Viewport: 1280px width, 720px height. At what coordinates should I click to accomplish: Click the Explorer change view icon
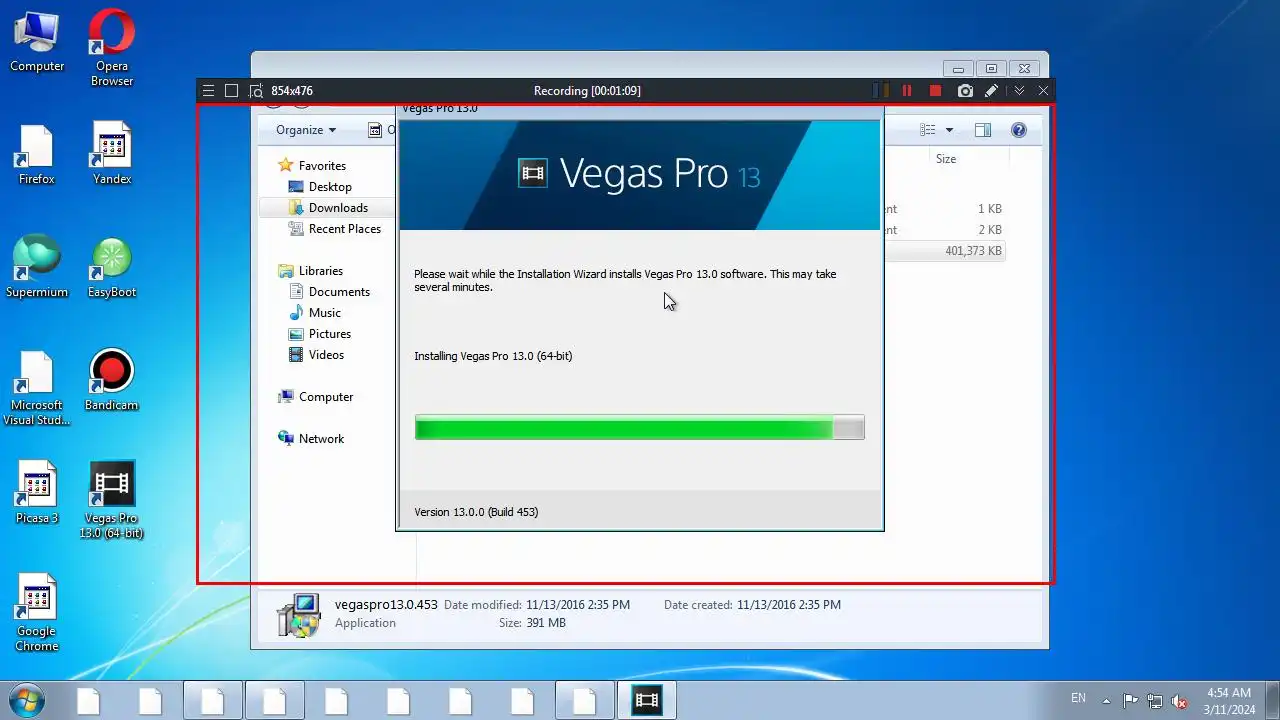pos(928,130)
